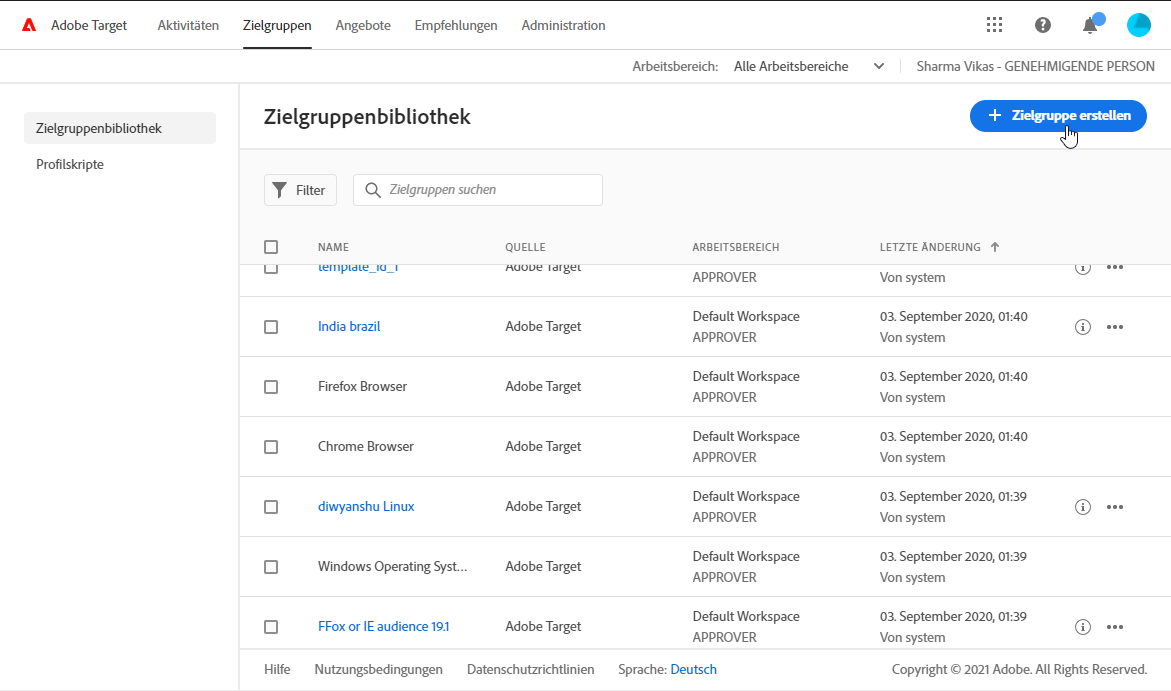This screenshot has width=1171, height=691.
Task: Select Profilskripte in the sidebar
Action: [70, 164]
